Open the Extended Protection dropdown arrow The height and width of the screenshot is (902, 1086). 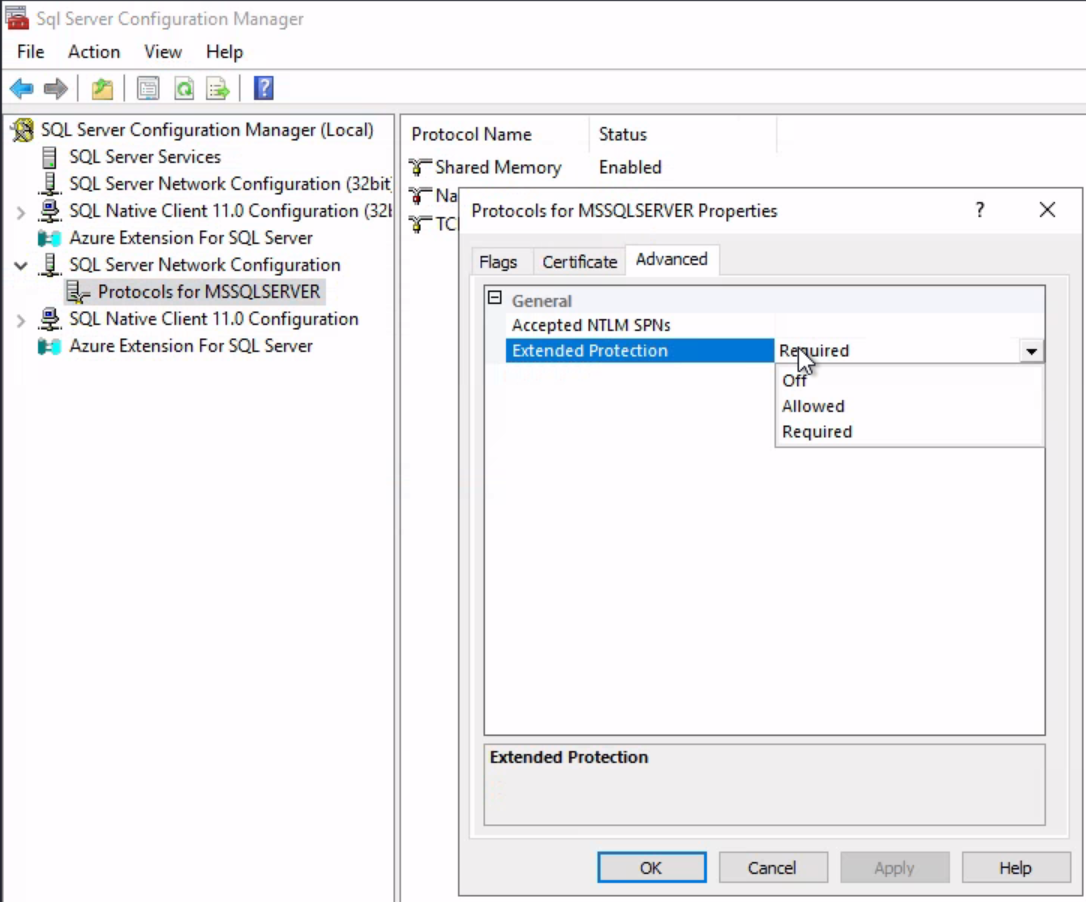click(1031, 351)
